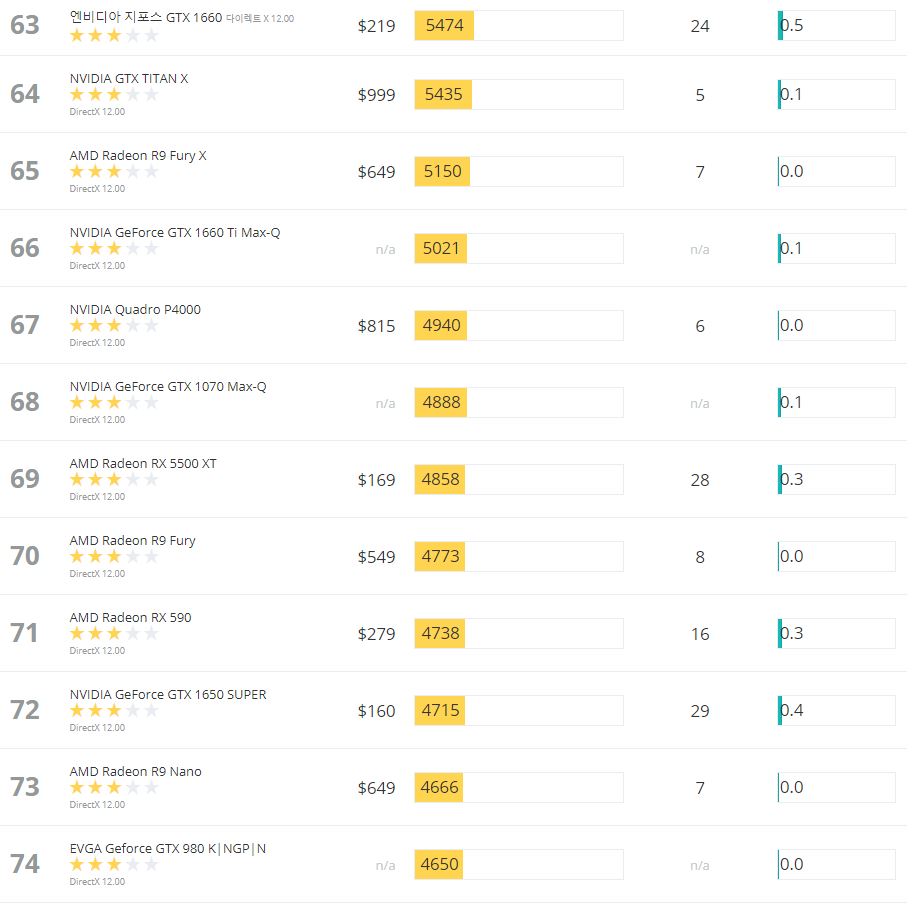Click the 0.4 market share bar
The width and height of the screenshot is (922, 913).
point(836,711)
